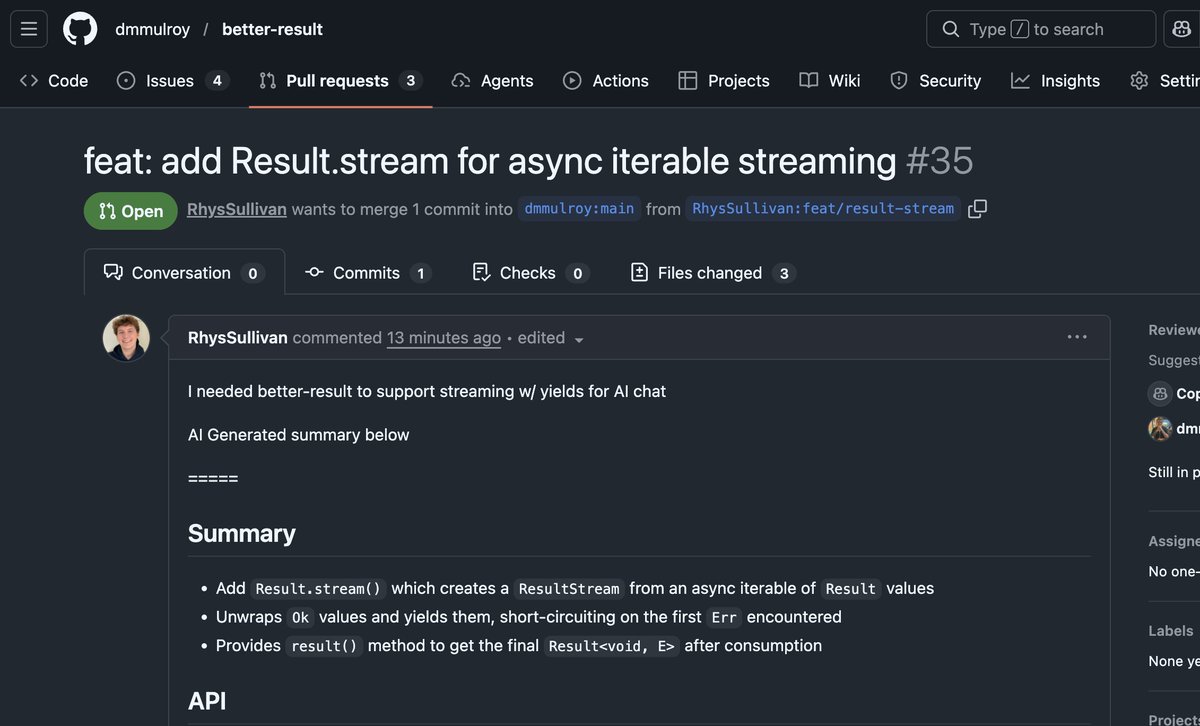The width and height of the screenshot is (1200, 726).
Task: Open the Wiki tab
Action: [830, 81]
